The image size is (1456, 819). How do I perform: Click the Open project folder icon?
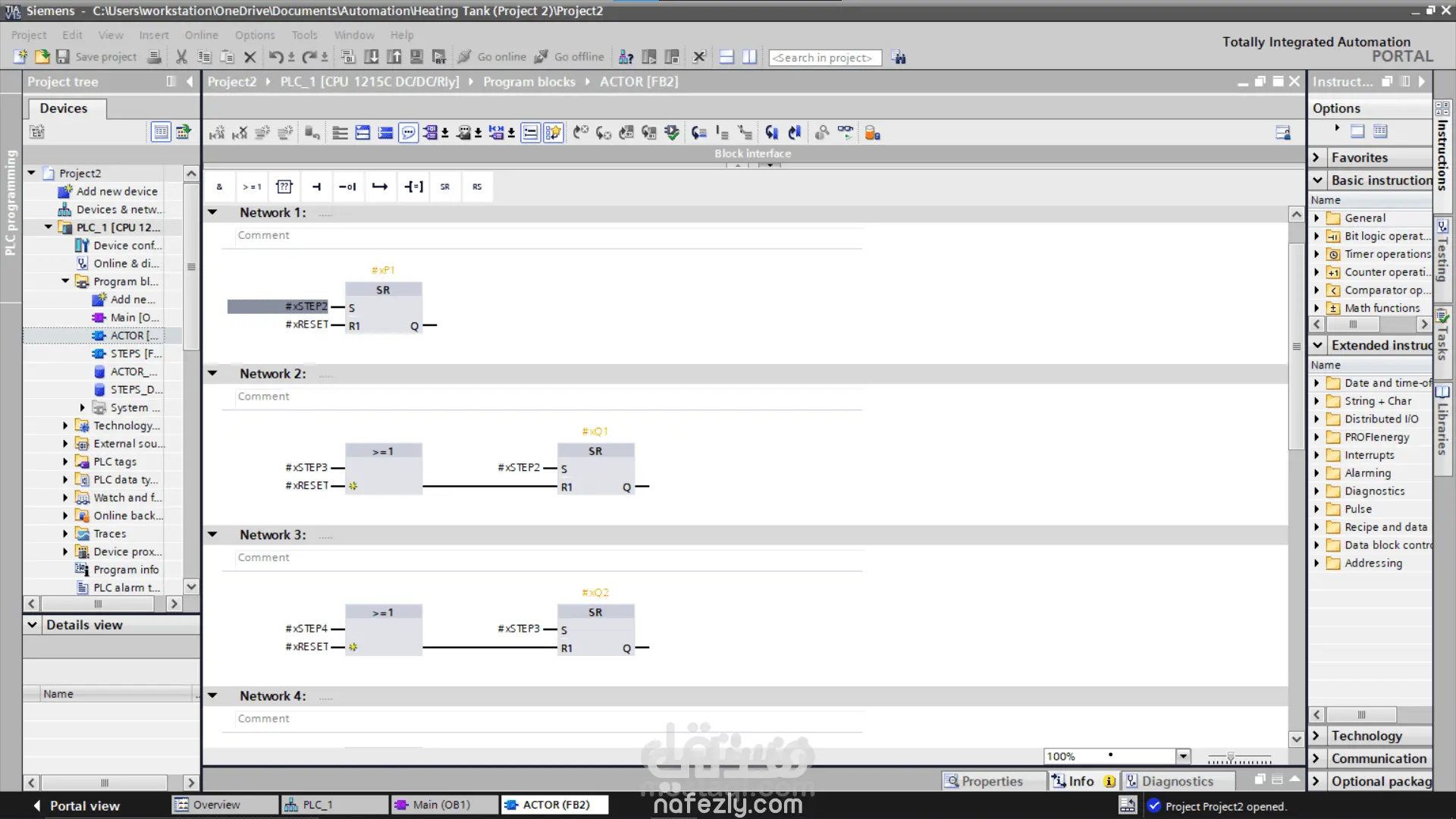[42, 57]
